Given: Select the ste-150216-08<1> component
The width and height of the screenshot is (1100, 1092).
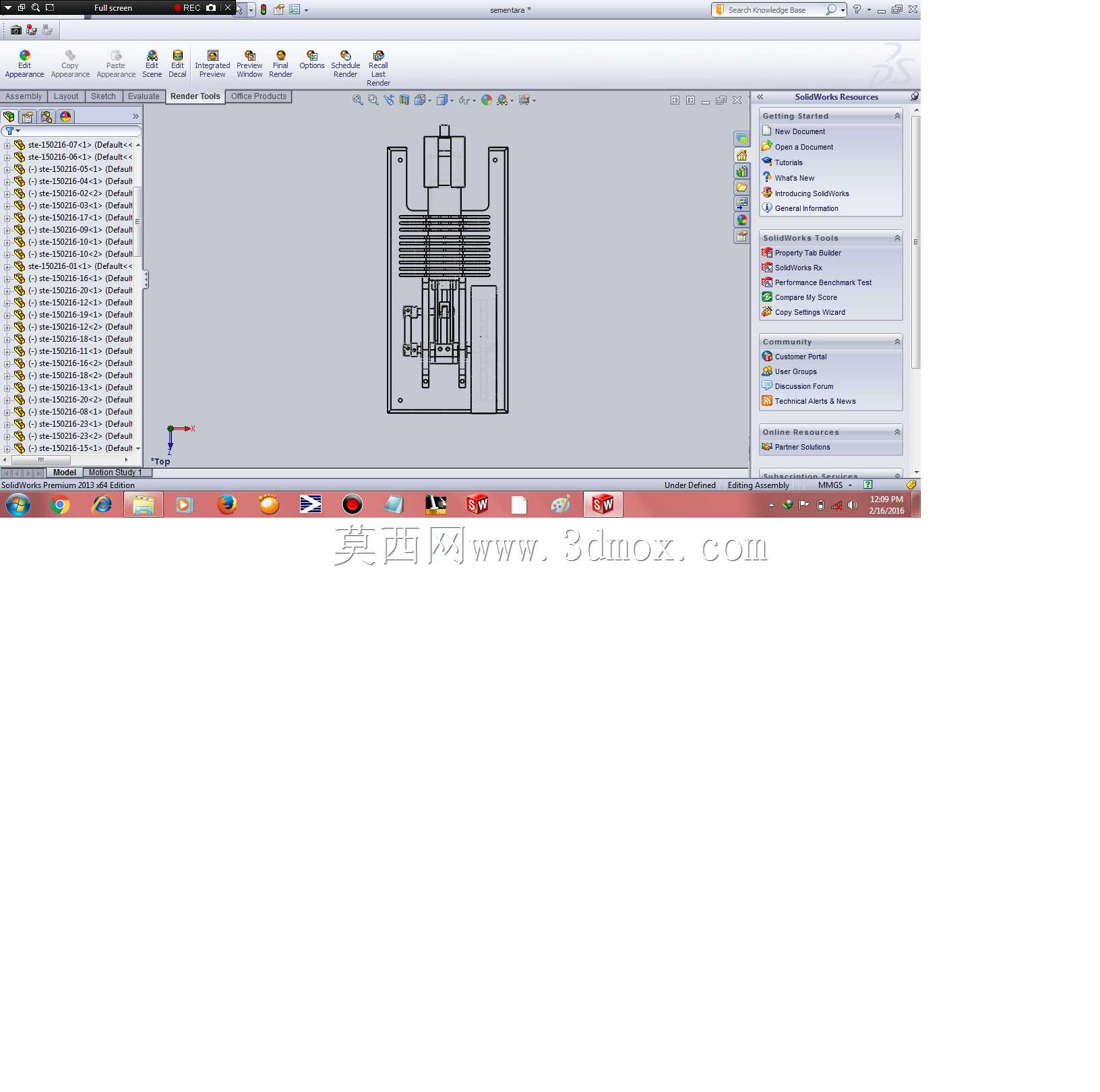Looking at the screenshot, I should pyautogui.click(x=80, y=412).
